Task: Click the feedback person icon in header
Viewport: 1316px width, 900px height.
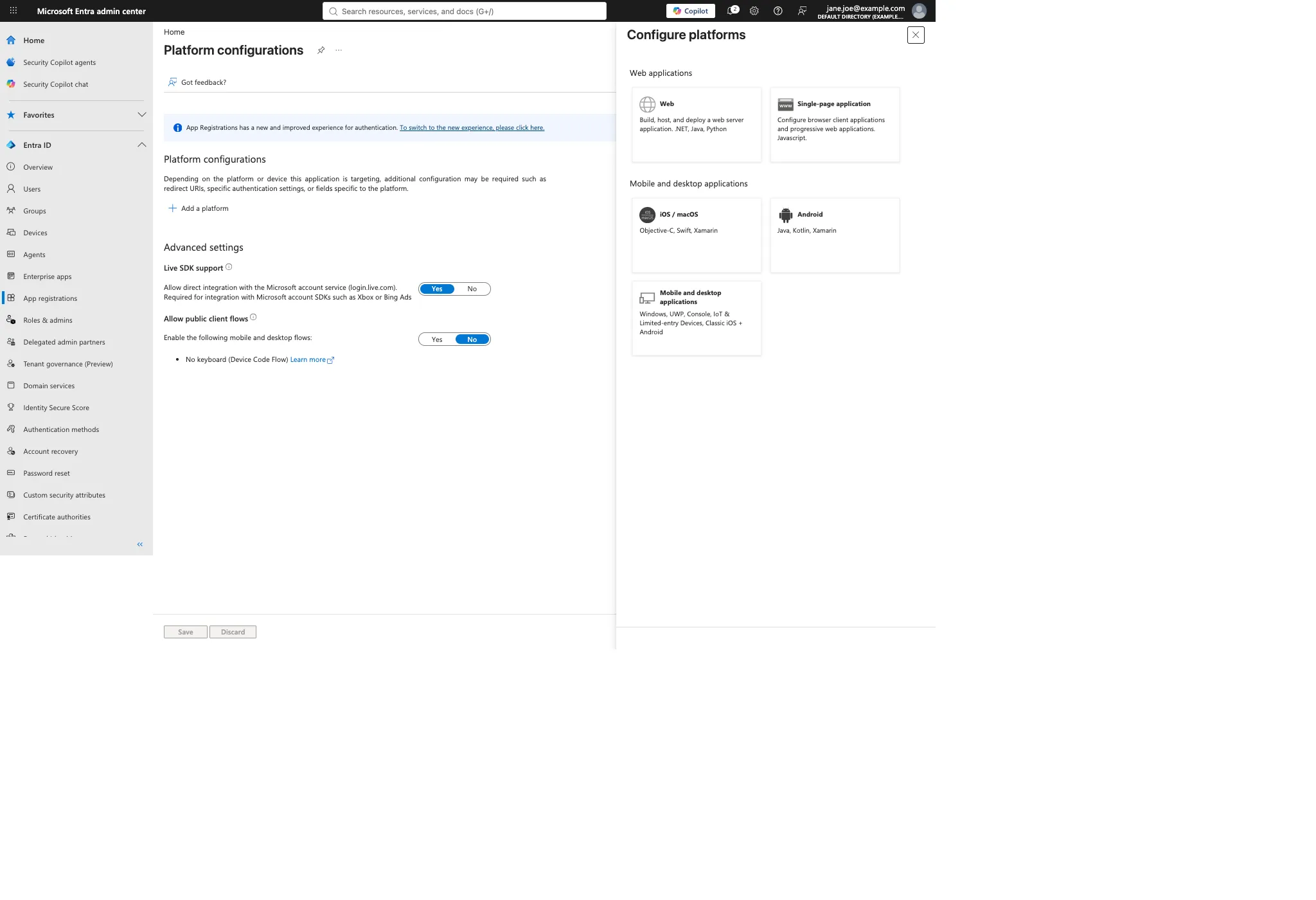Action: coord(802,11)
